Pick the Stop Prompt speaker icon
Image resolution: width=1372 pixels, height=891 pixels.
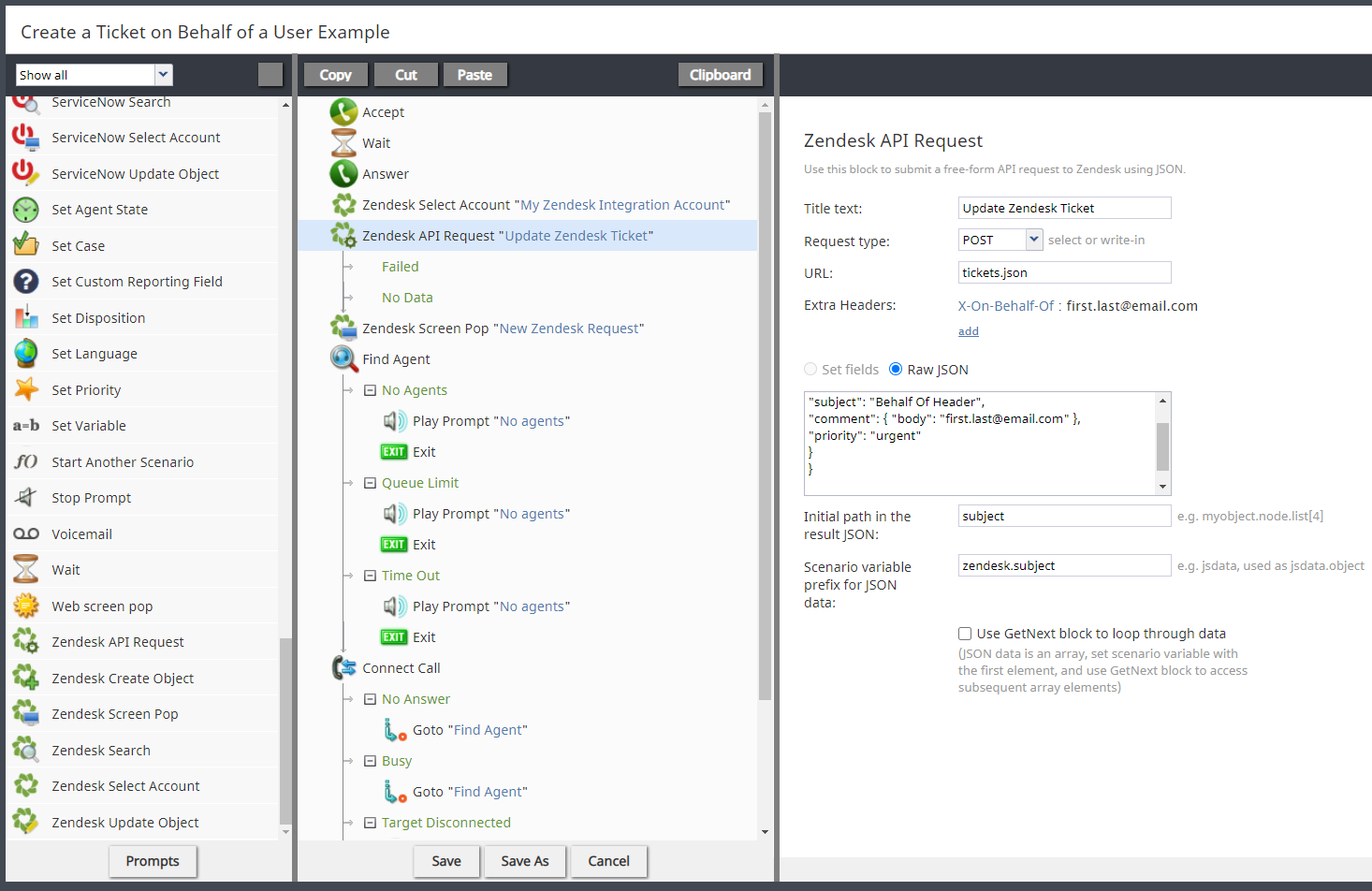pyautogui.click(x=25, y=497)
